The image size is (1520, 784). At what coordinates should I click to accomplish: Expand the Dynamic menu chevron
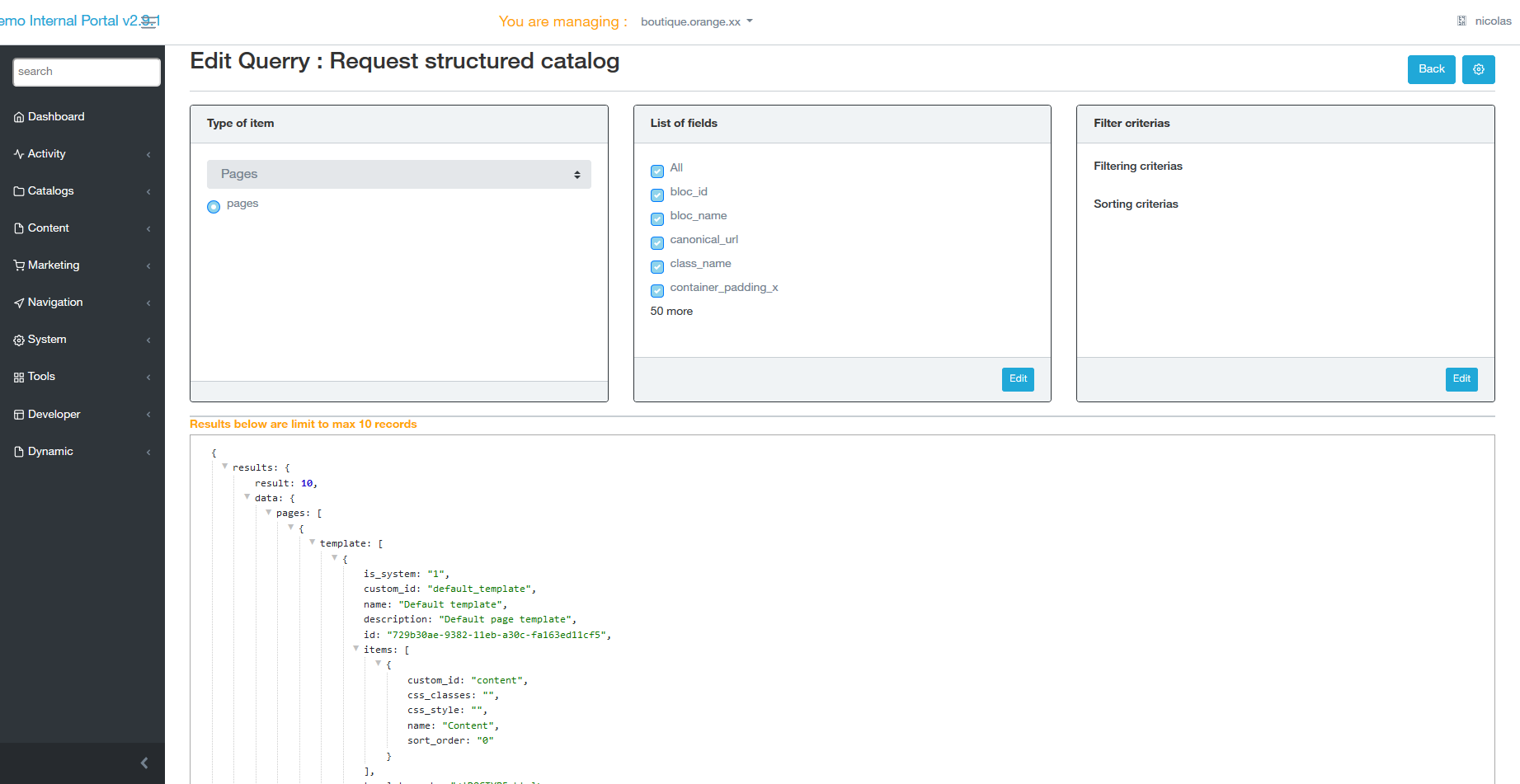(148, 452)
